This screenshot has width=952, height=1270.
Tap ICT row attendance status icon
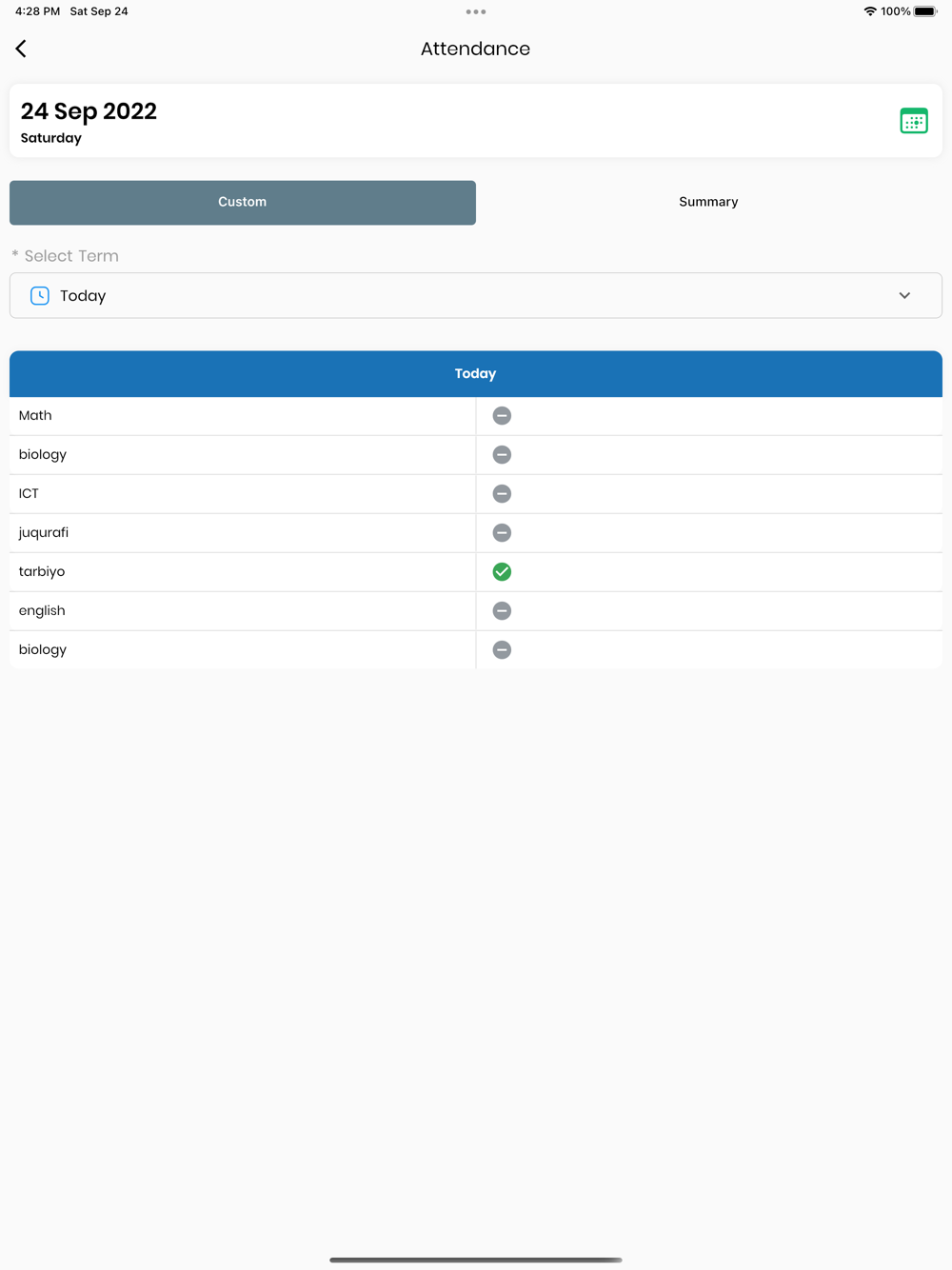[502, 494]
